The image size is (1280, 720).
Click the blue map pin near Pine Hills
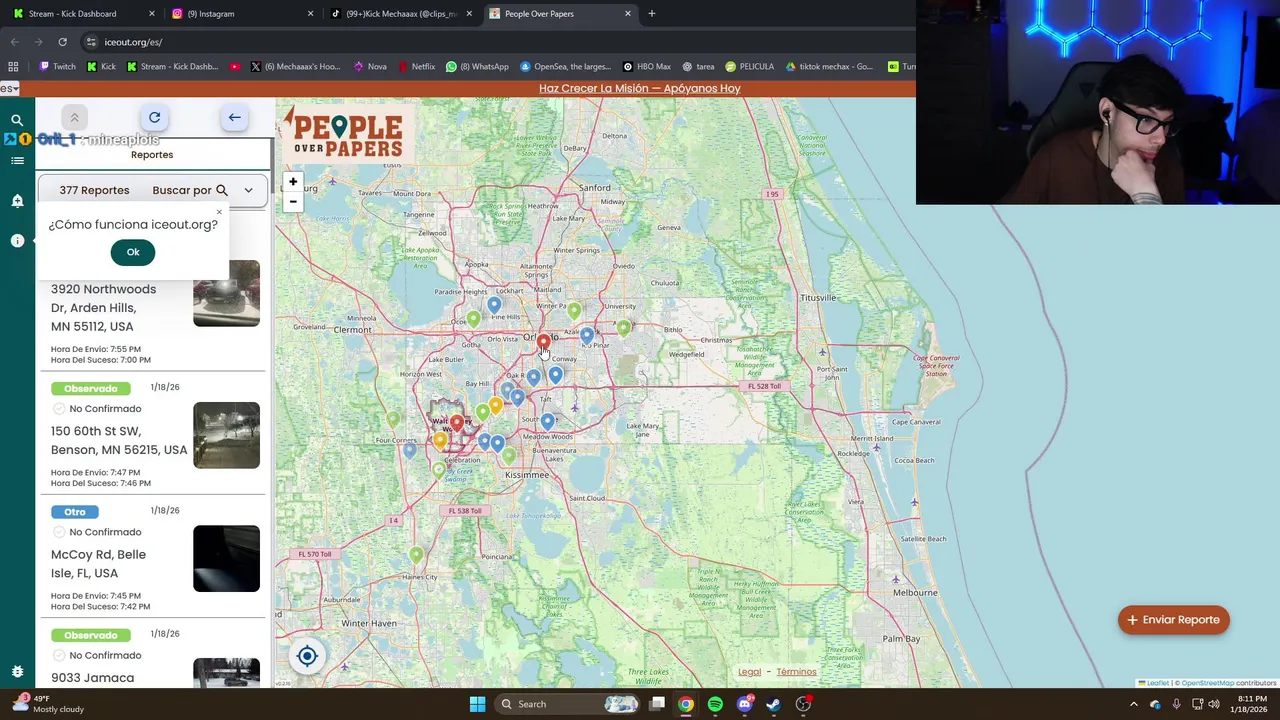click(494, 305)
